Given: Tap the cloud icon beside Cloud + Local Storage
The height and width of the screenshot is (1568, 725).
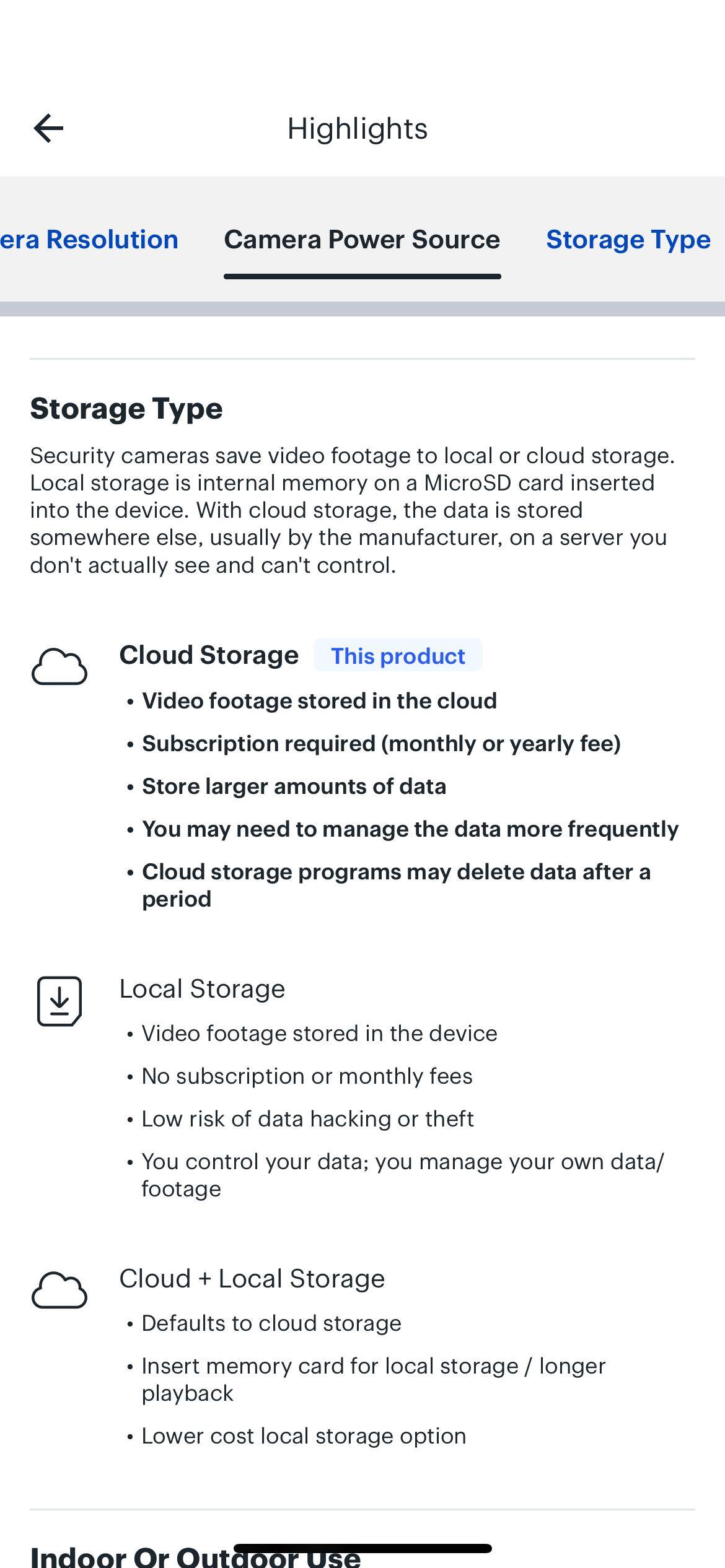Looking at the screenshot, I should (x=59, y=1291).
